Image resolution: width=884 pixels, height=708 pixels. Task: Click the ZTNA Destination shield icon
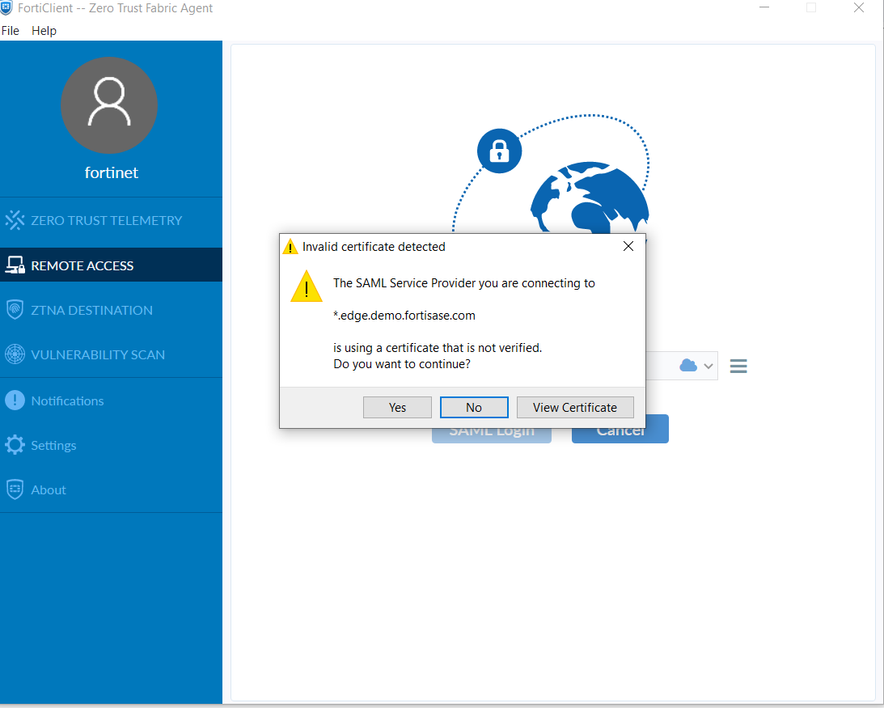tap(15, 310)
